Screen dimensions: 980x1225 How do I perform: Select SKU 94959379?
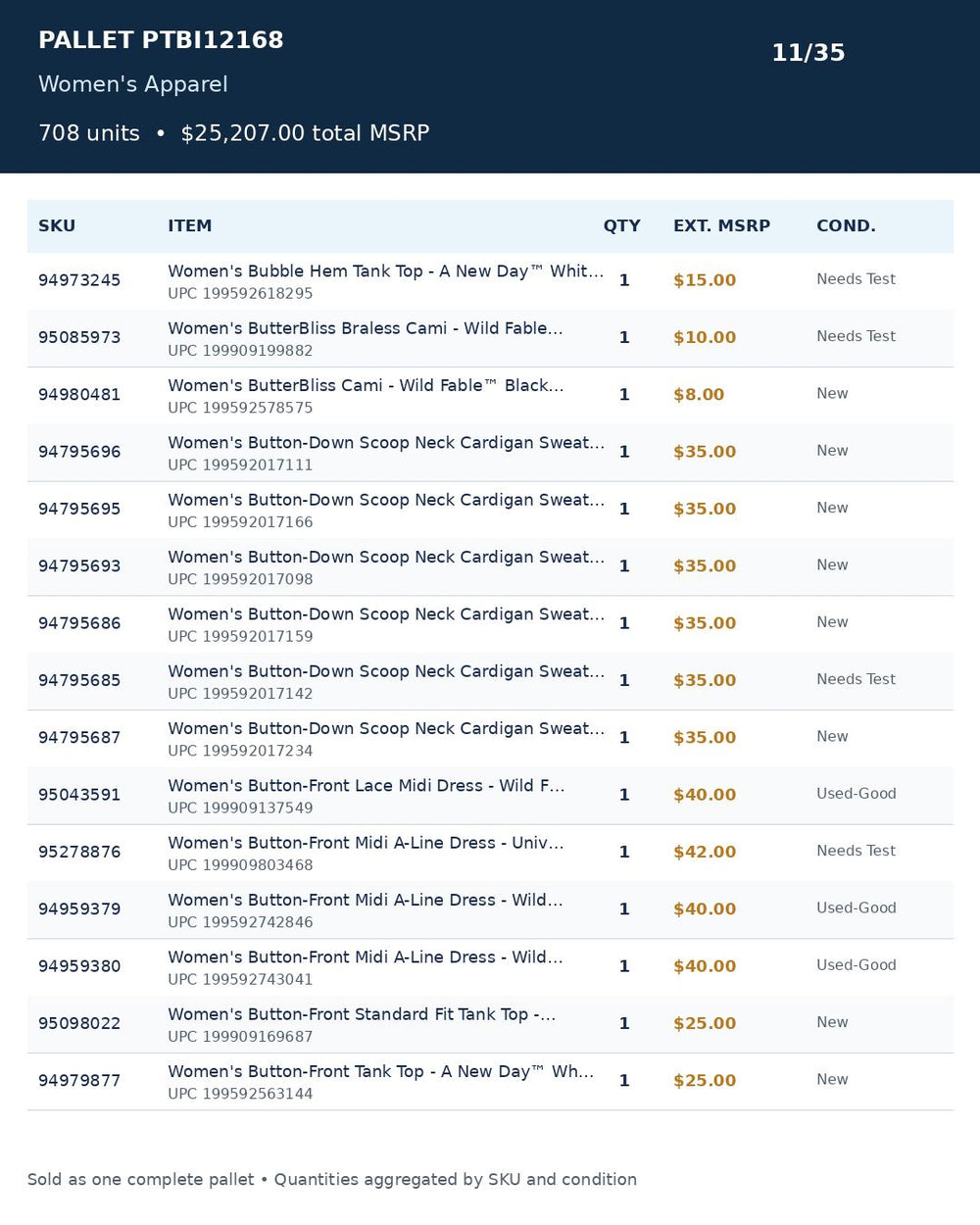pyautogui.click(x=79, y=909)
